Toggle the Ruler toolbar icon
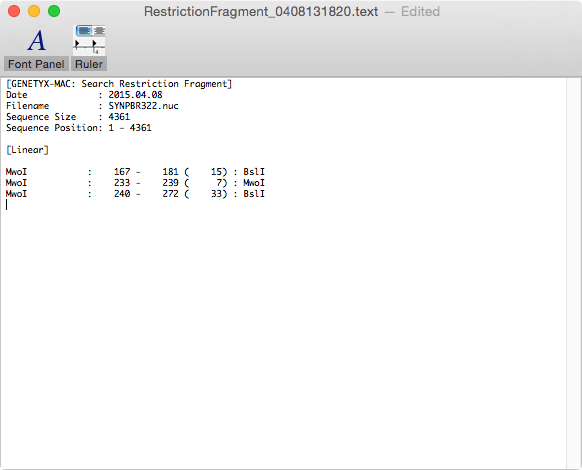 [89, 40]
